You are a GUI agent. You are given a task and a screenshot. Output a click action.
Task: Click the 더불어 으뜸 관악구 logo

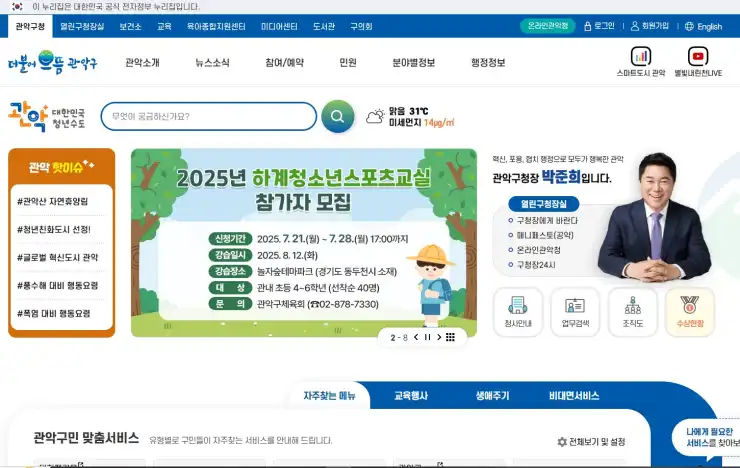(52, 62)
